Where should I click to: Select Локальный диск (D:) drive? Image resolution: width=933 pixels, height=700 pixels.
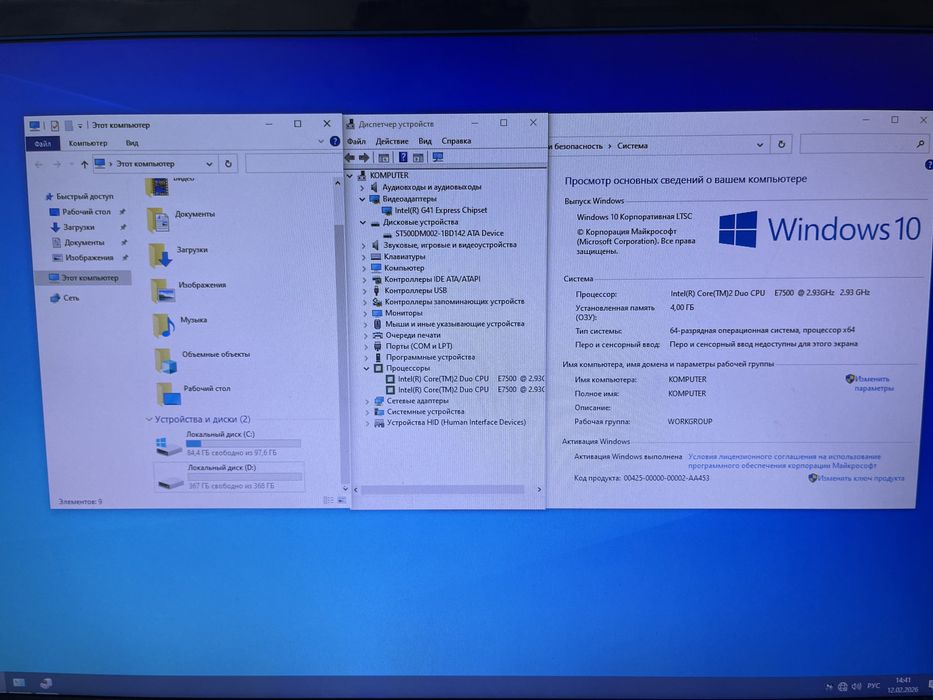[230, 477]
